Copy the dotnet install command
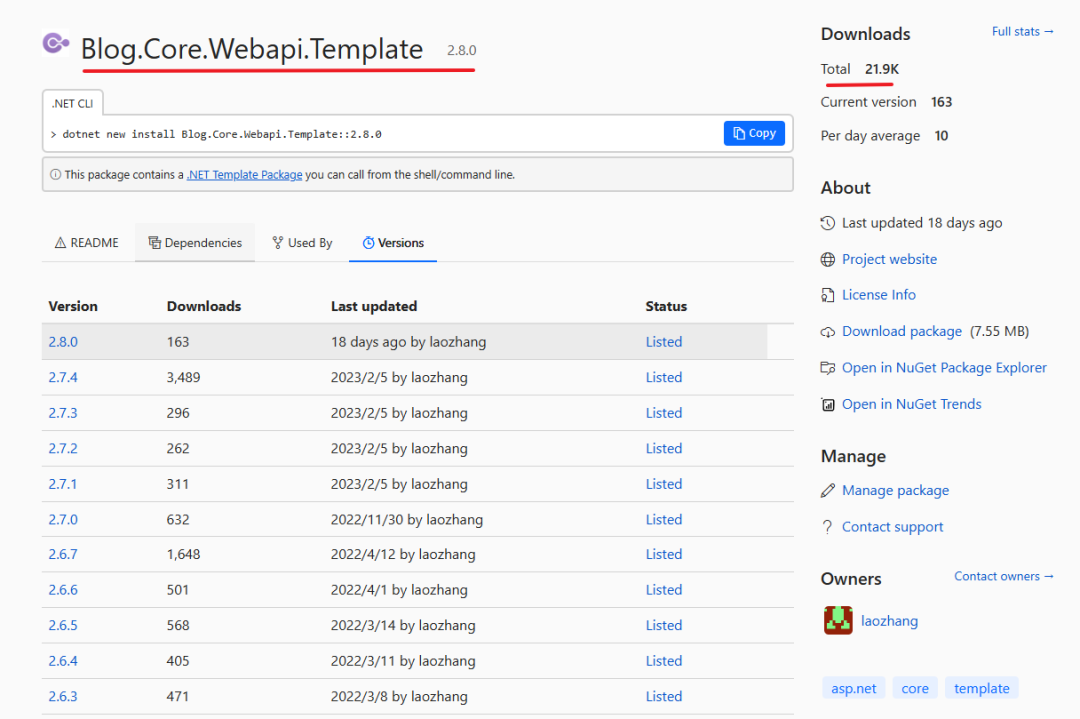Viewport: 1080px width, 719px height. (x=754, y=134)
